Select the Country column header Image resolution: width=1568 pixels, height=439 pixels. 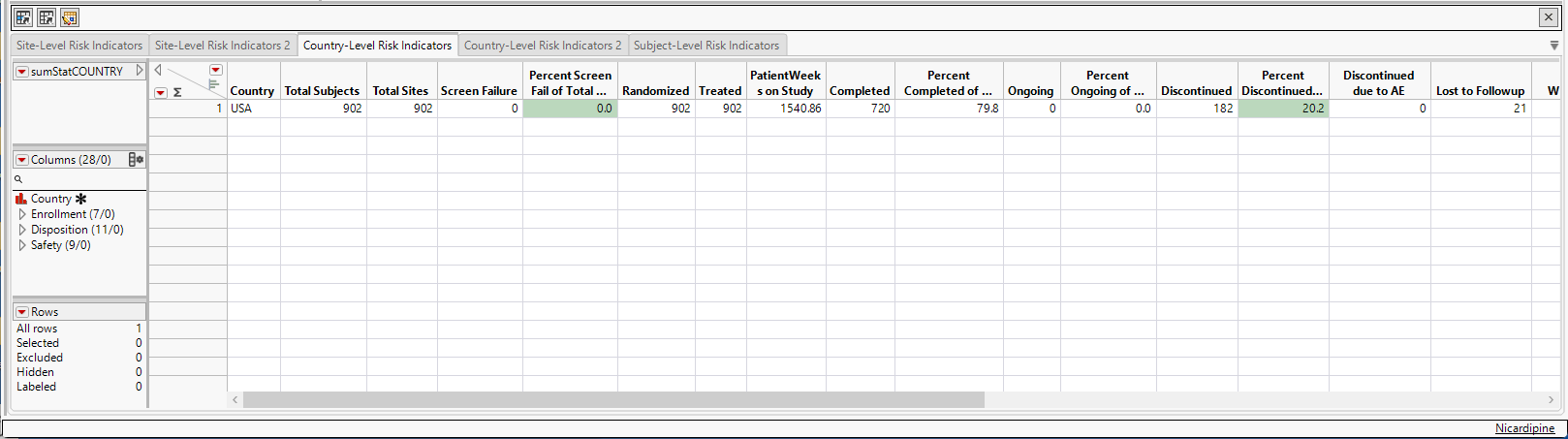coord(254,82)
